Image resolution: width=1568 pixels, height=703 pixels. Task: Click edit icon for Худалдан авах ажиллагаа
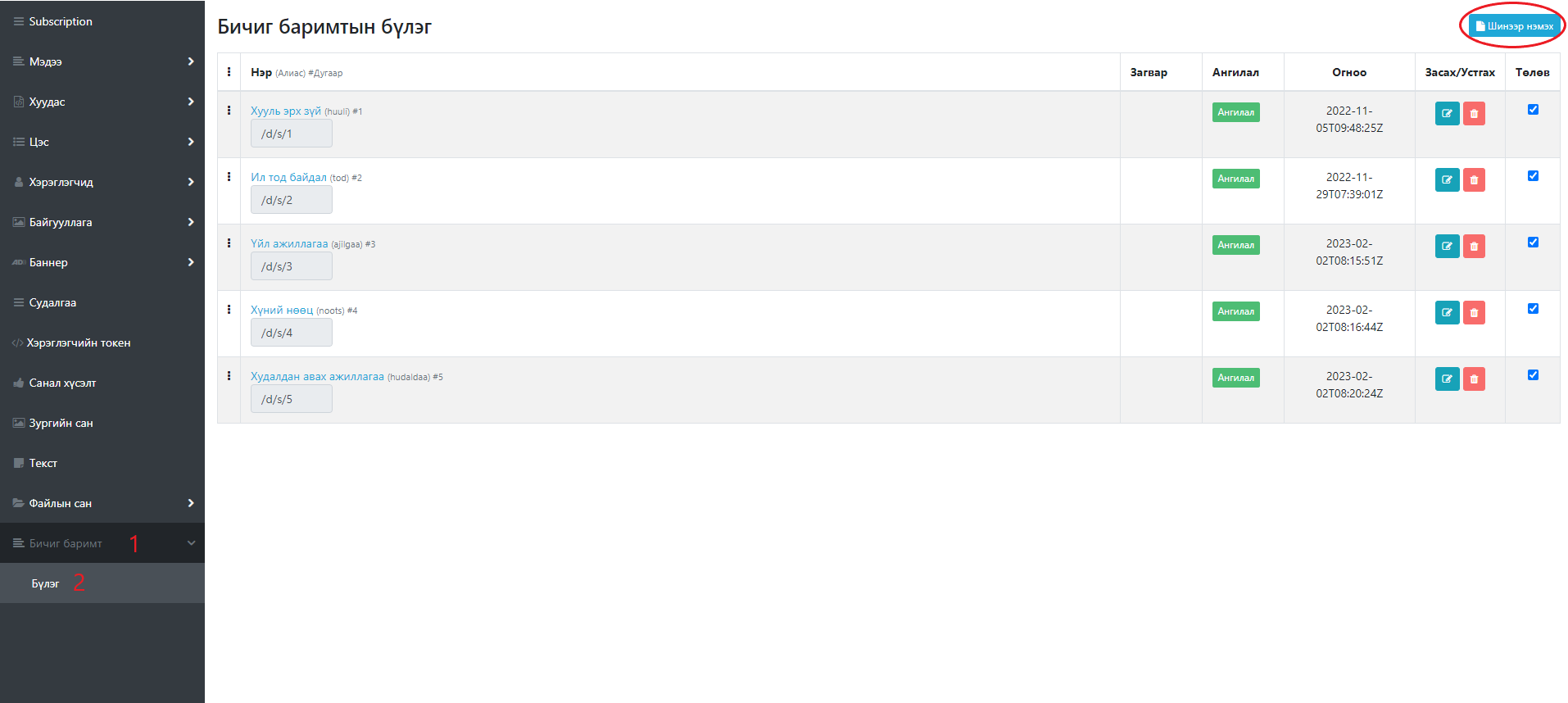click(x=1447, y=379)
